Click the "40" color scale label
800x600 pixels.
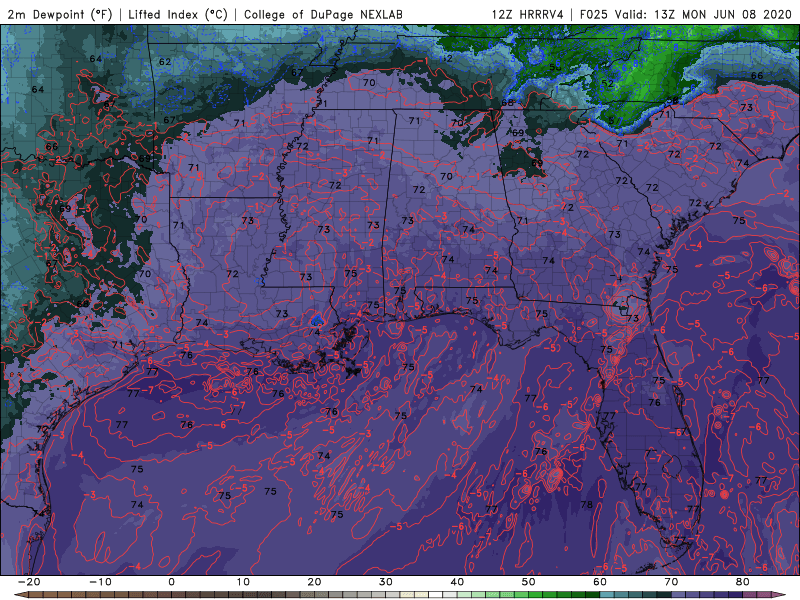coord(457,582)
